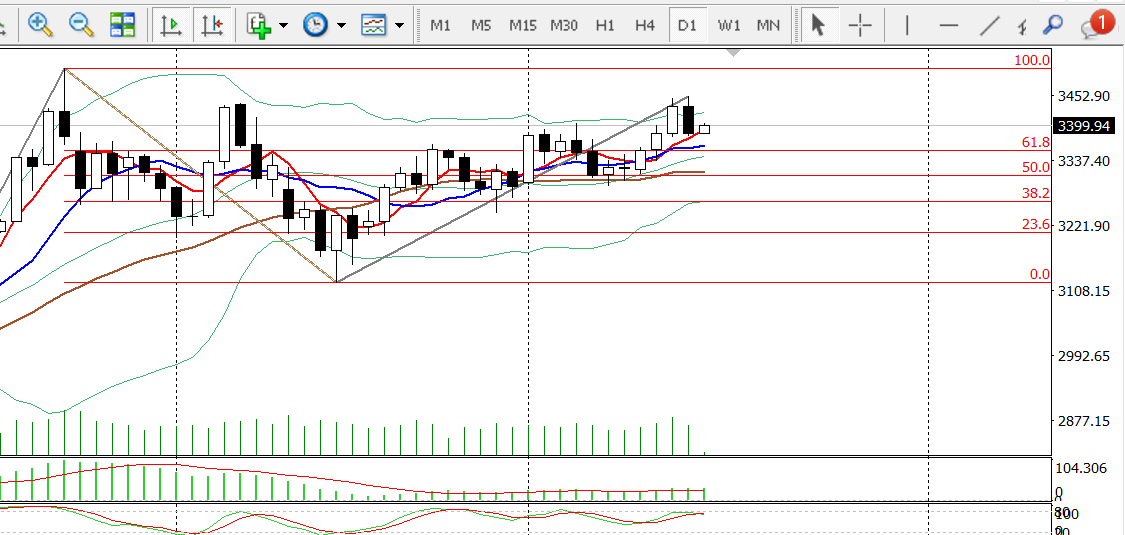Tile chart windows with the grid icon
The width and height of the screenshot is (1125, 535).
click(x=123, y=25)
